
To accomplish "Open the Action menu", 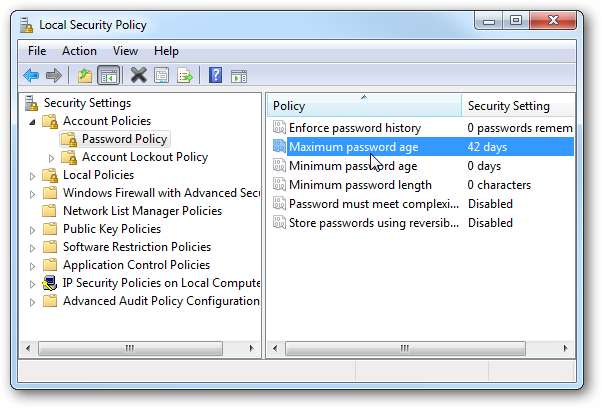I will pos(79,51).
